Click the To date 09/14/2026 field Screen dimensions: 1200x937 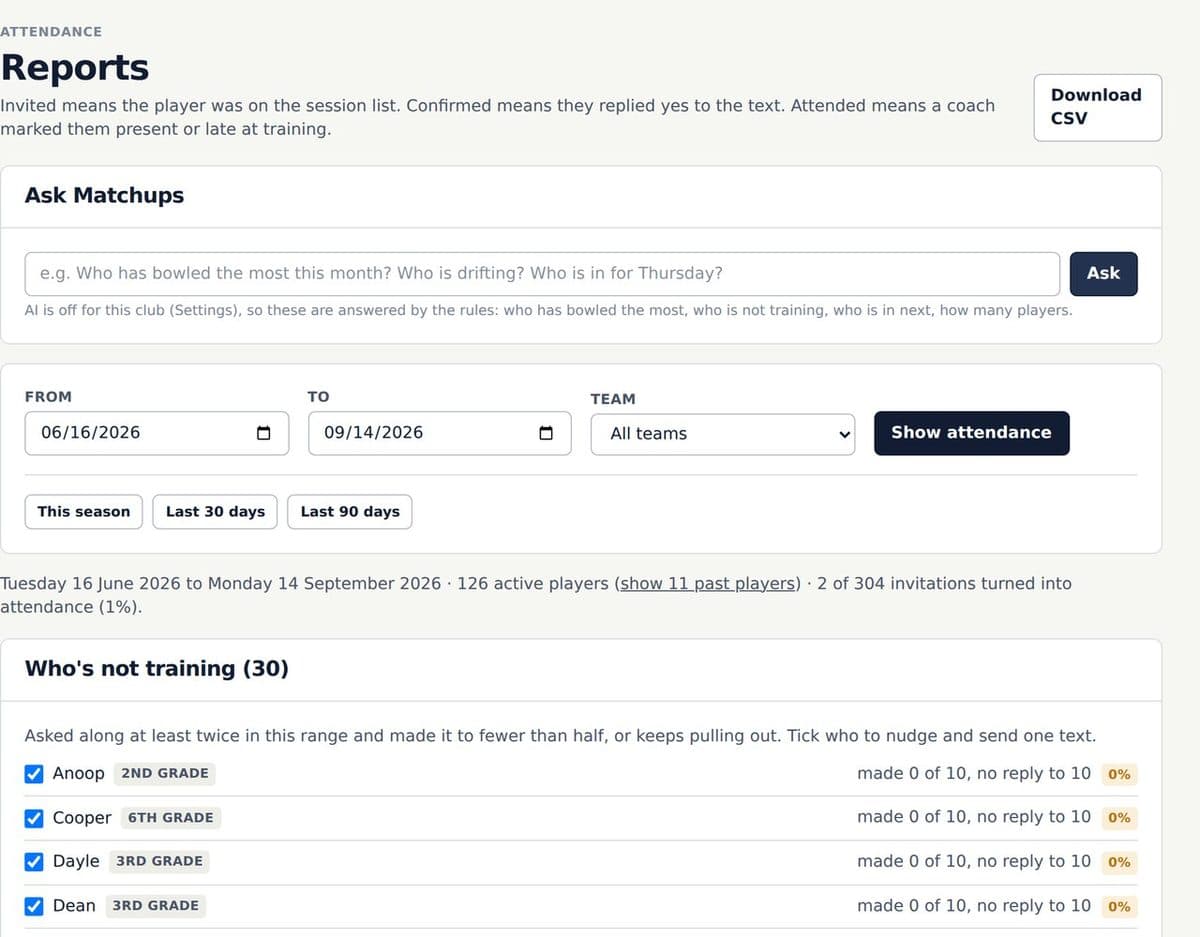coord(440,433)
